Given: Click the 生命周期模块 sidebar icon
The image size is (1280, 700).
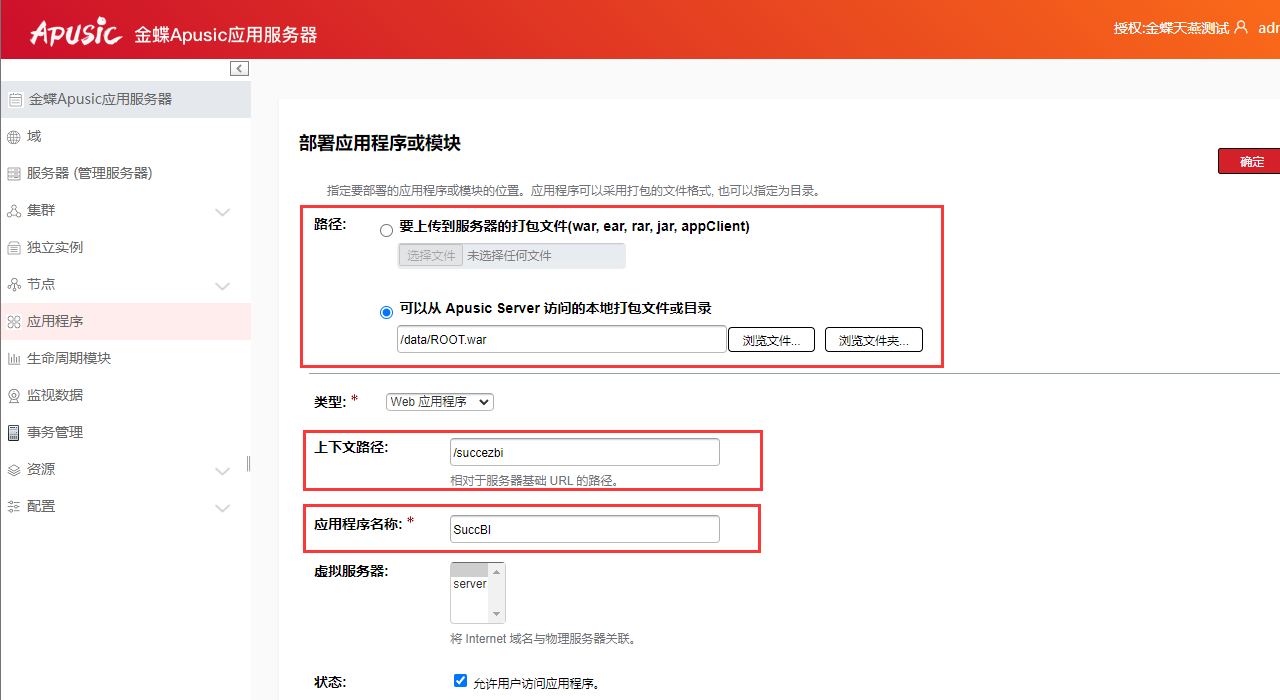Looking at the screenshot, I should tap(14, 358).
